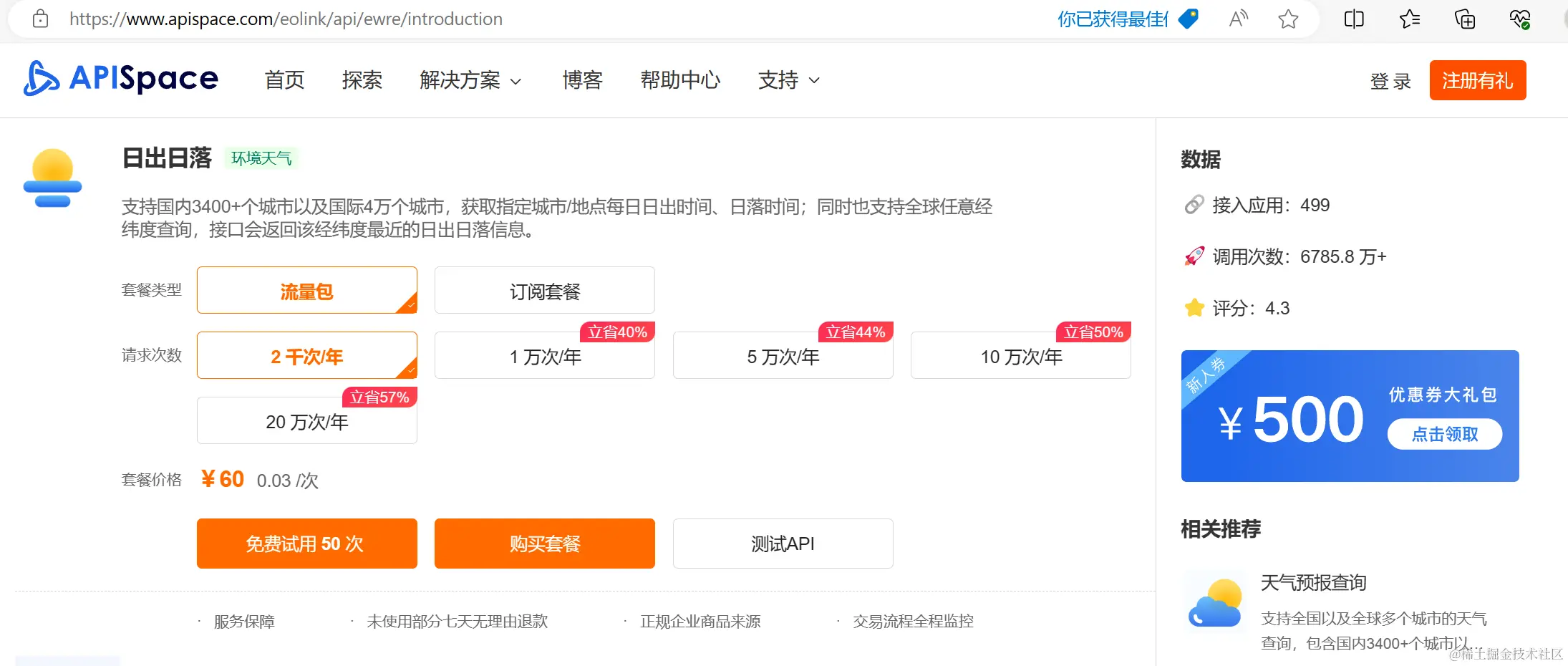Click the 立省40% discount badge

[617, 332]
